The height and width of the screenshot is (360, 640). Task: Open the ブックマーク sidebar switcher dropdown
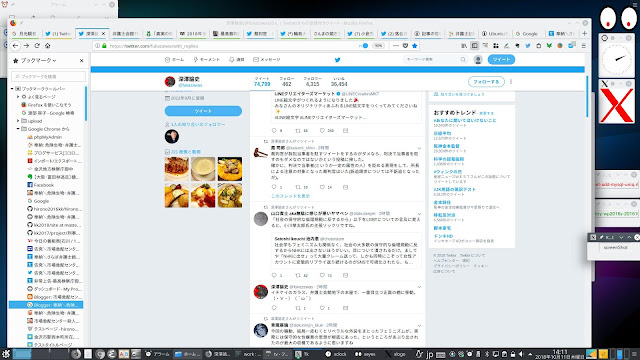tap(38, 60)
